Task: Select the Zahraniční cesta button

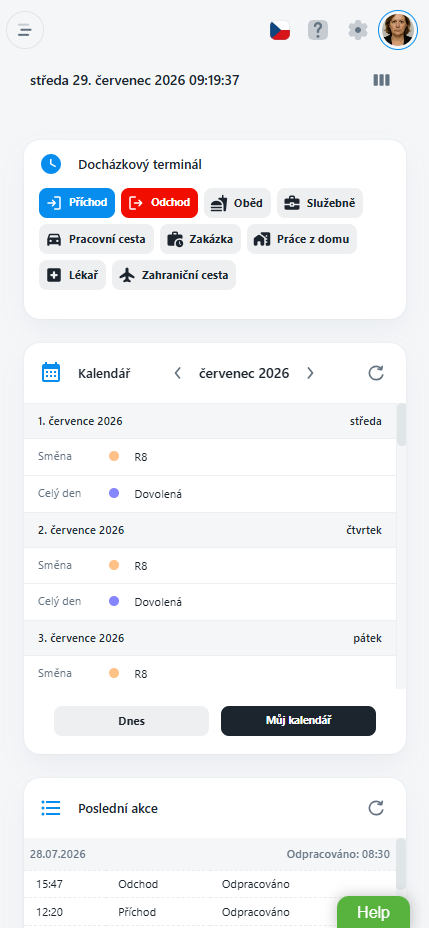Action: (174, 275)
